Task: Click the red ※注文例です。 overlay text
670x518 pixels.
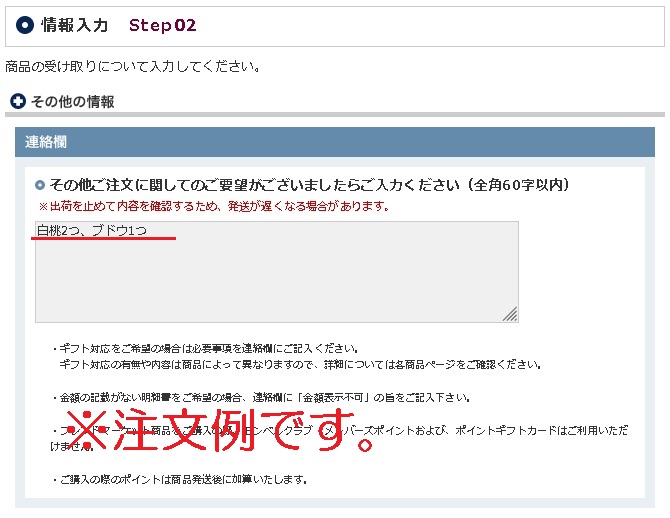Action: point(225,429)
